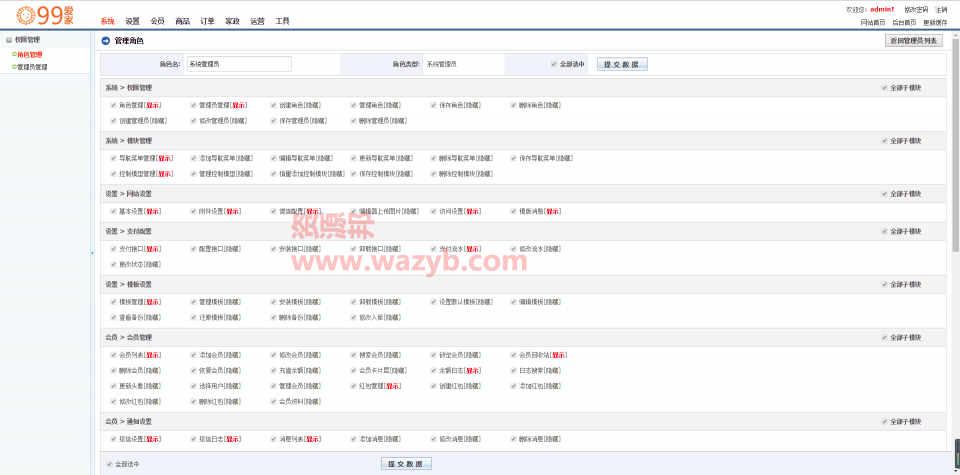Screen dimensions: 960x475
Task: Toggle 全部子模块 for 设置 > 网站设置
Action: pyautogui.click(x=884, y=193)
